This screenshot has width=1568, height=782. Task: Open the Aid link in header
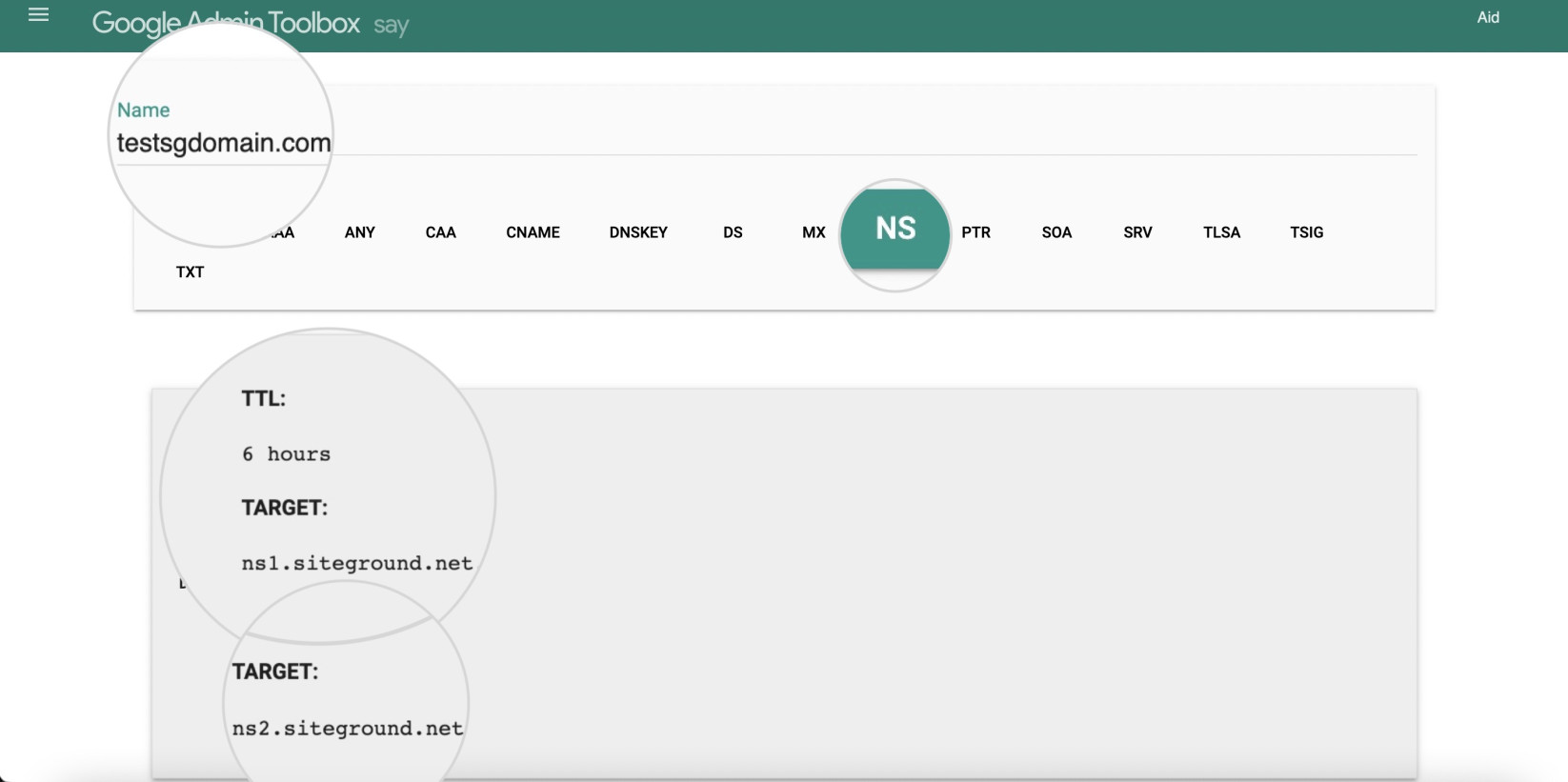pos(1488,17)
